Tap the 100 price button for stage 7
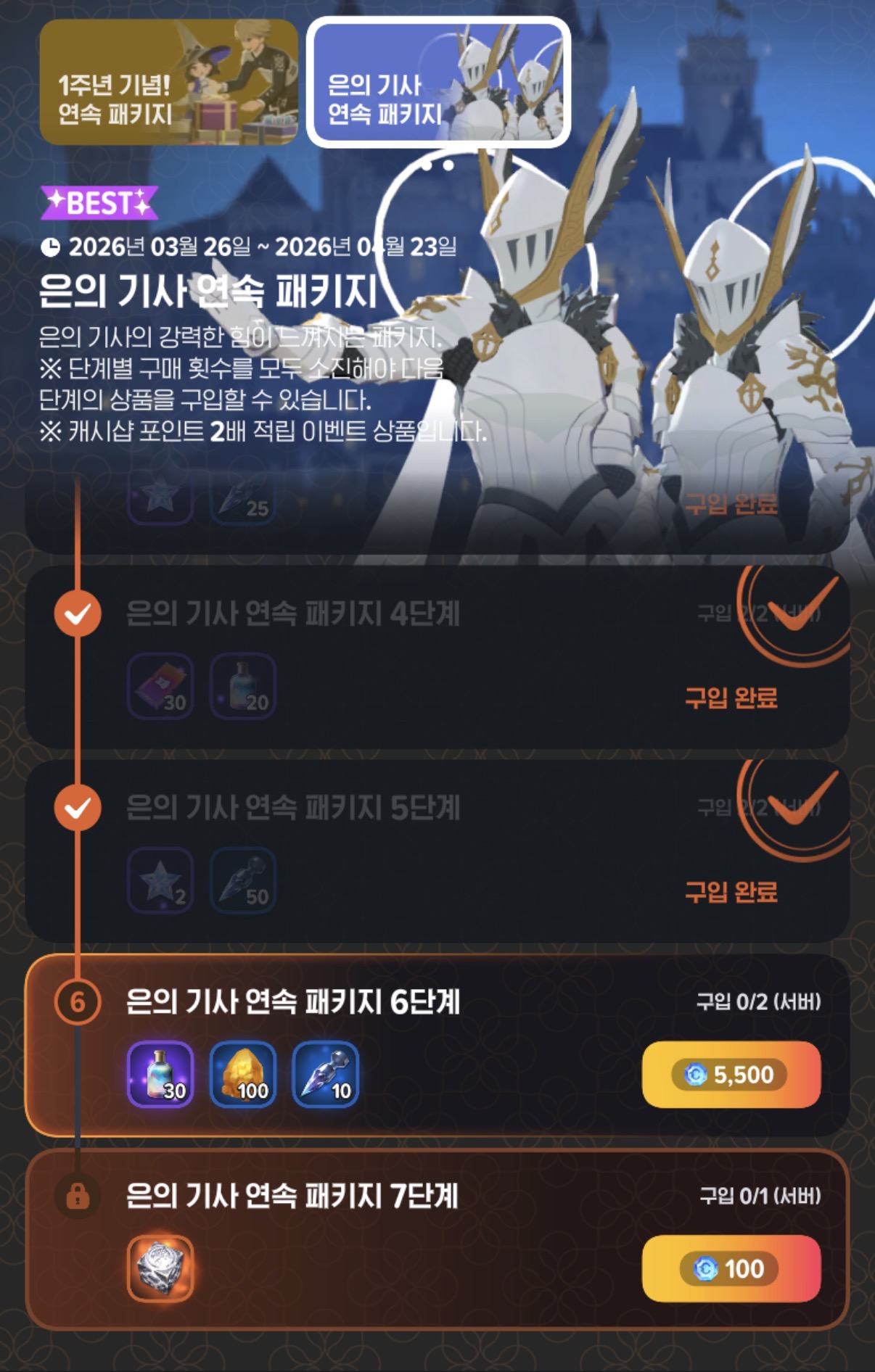This screenshot has width=875, height=1372. [x=731, y=1268]
